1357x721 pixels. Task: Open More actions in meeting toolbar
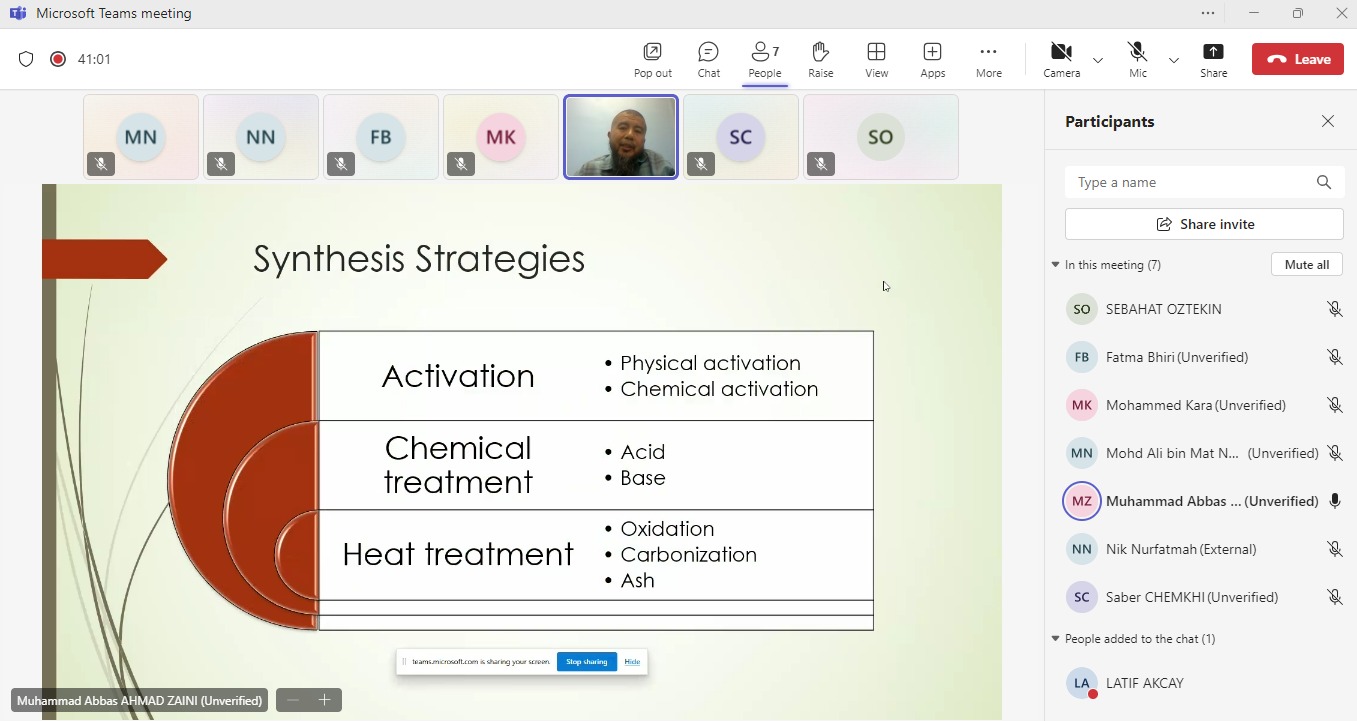click(x=988, y=59)
